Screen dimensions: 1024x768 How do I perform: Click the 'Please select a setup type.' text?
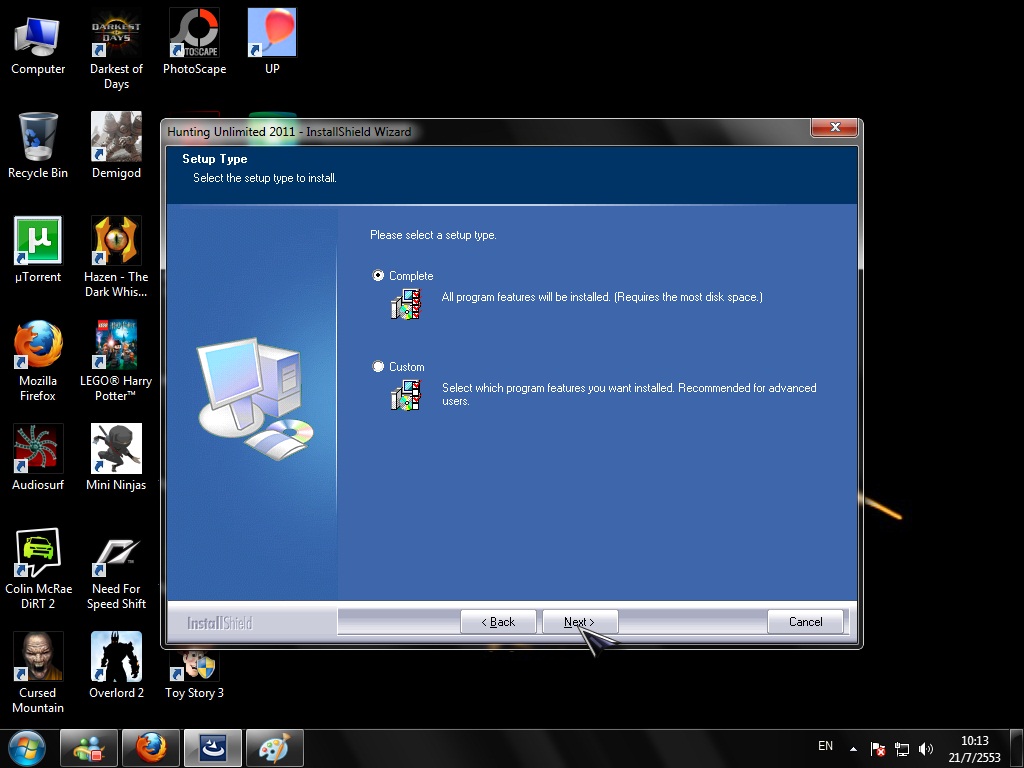(433, 235)
